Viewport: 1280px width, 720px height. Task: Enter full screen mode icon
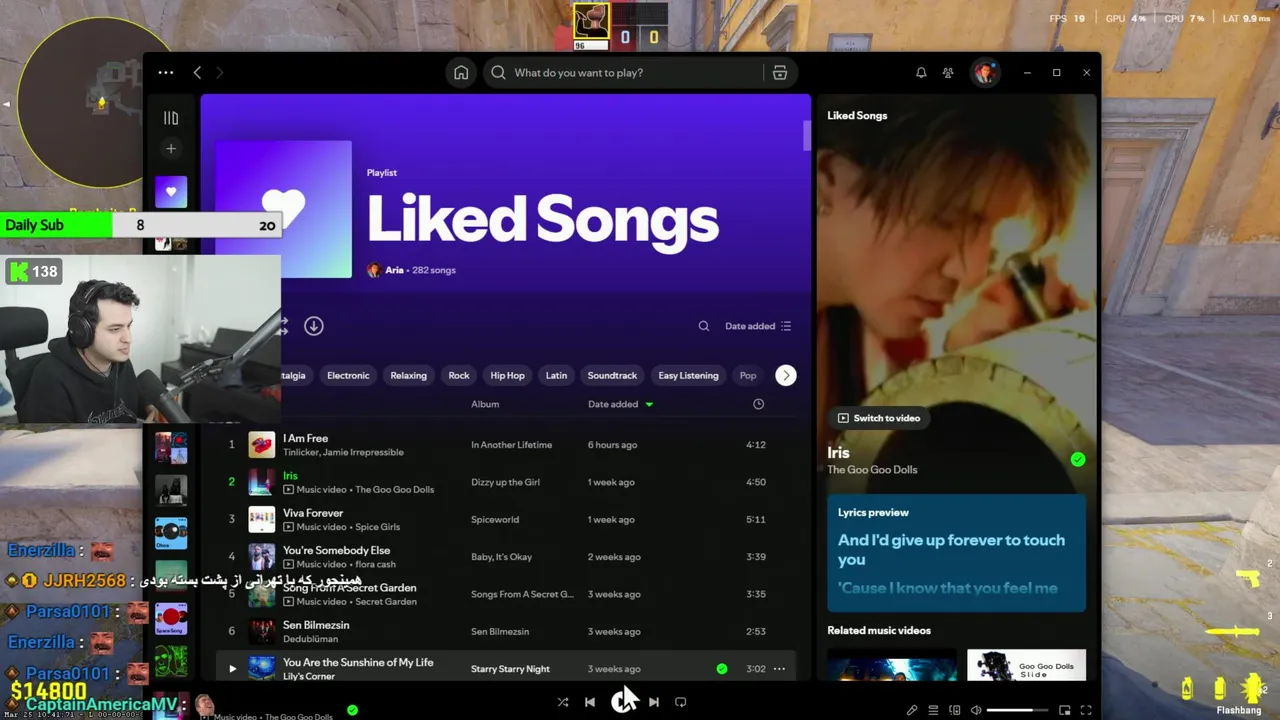tap(1086, 710)
